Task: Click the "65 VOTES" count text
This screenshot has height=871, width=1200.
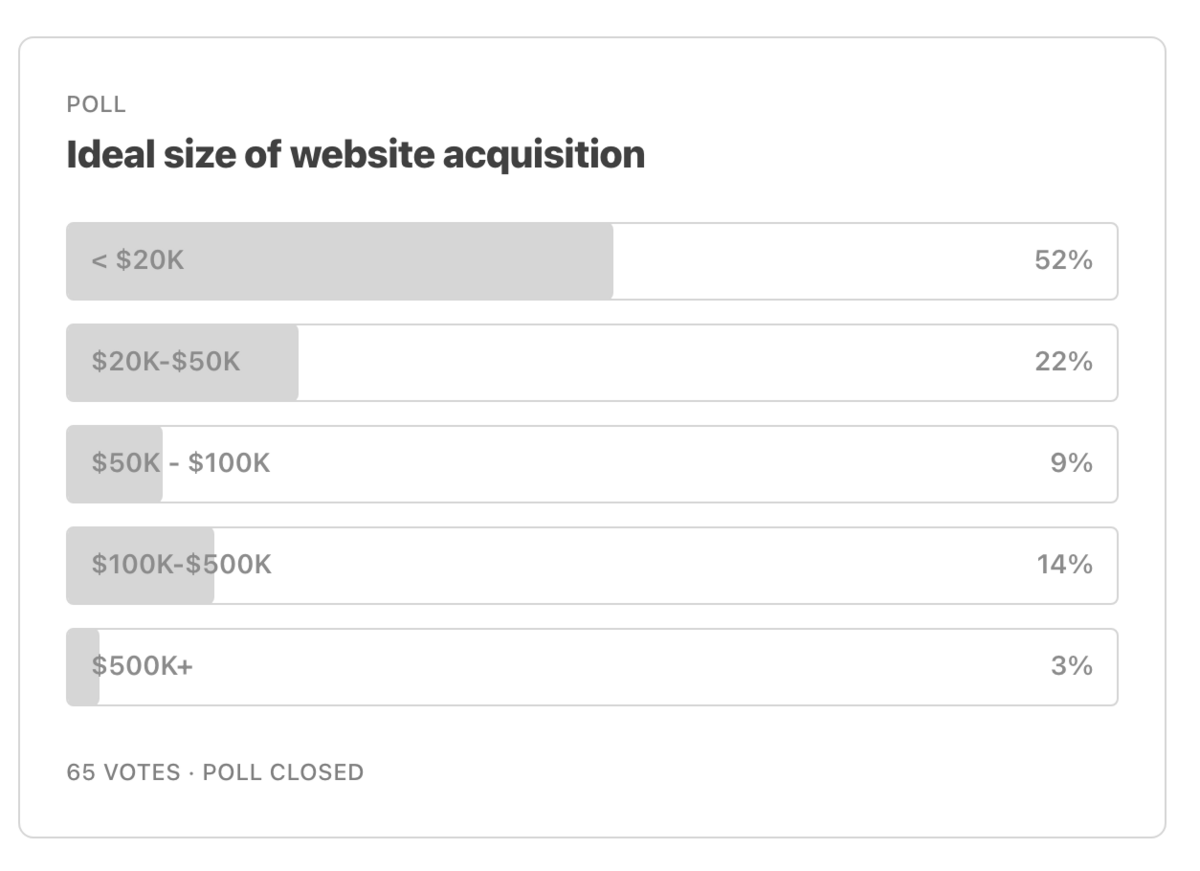Action: pos(123,773)
